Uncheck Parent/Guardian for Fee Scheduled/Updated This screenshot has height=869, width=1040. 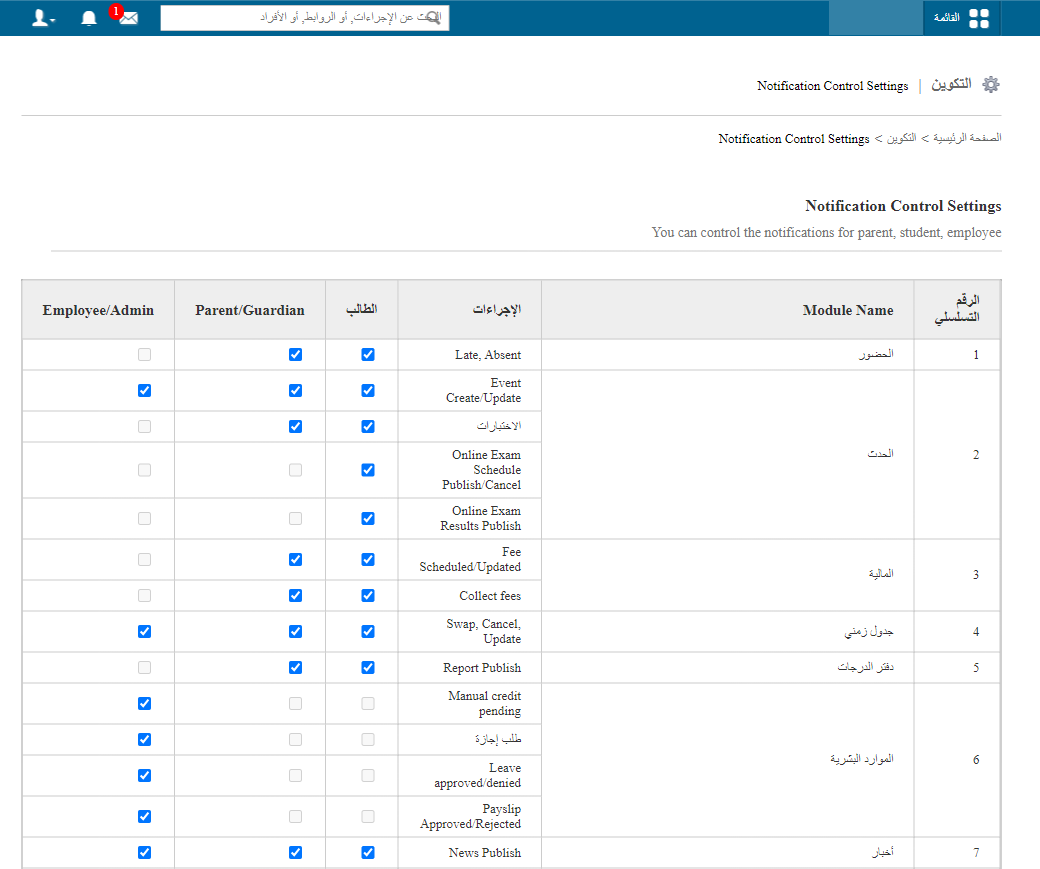click(x=295, y=559)
